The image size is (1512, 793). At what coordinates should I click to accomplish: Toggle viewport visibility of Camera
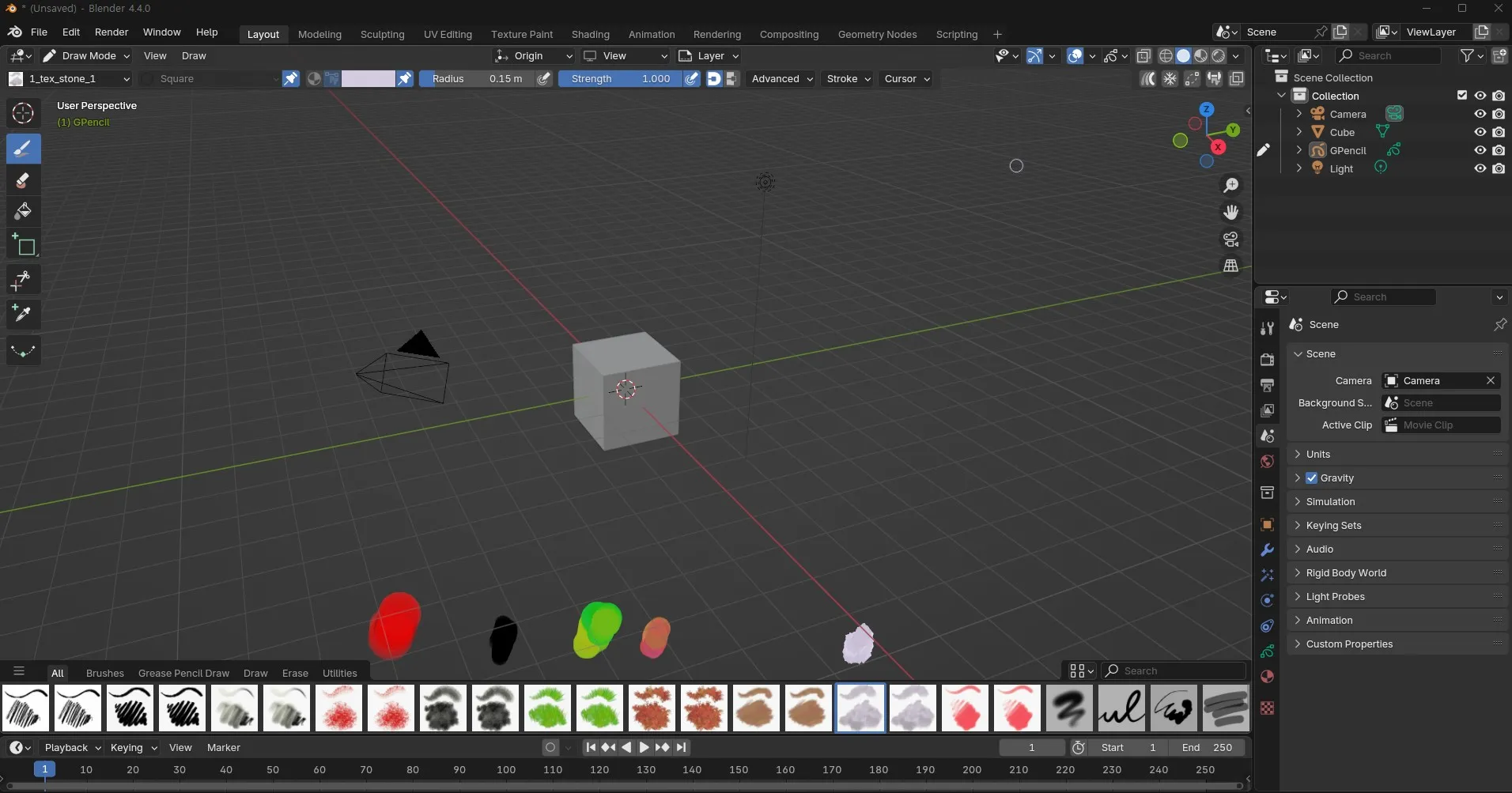1480,114
